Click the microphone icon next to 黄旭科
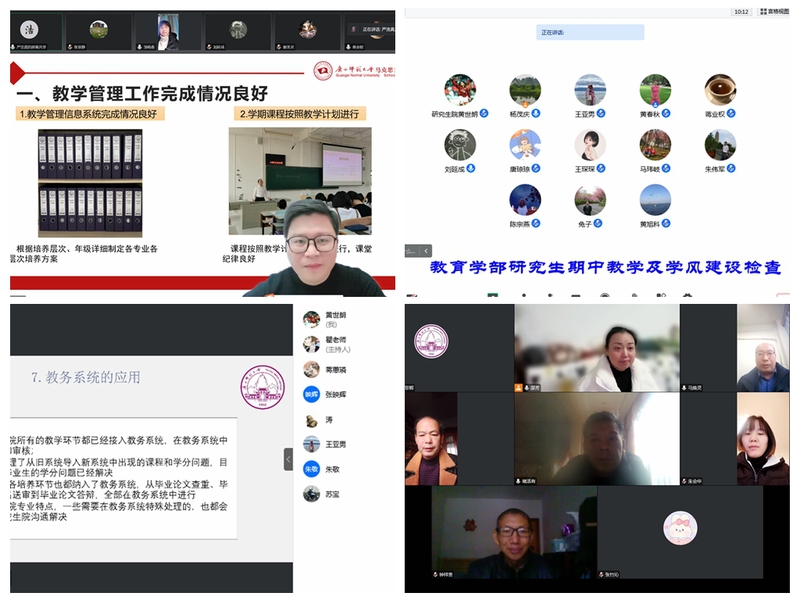This screenshot has width=800, height=600. 666,223
